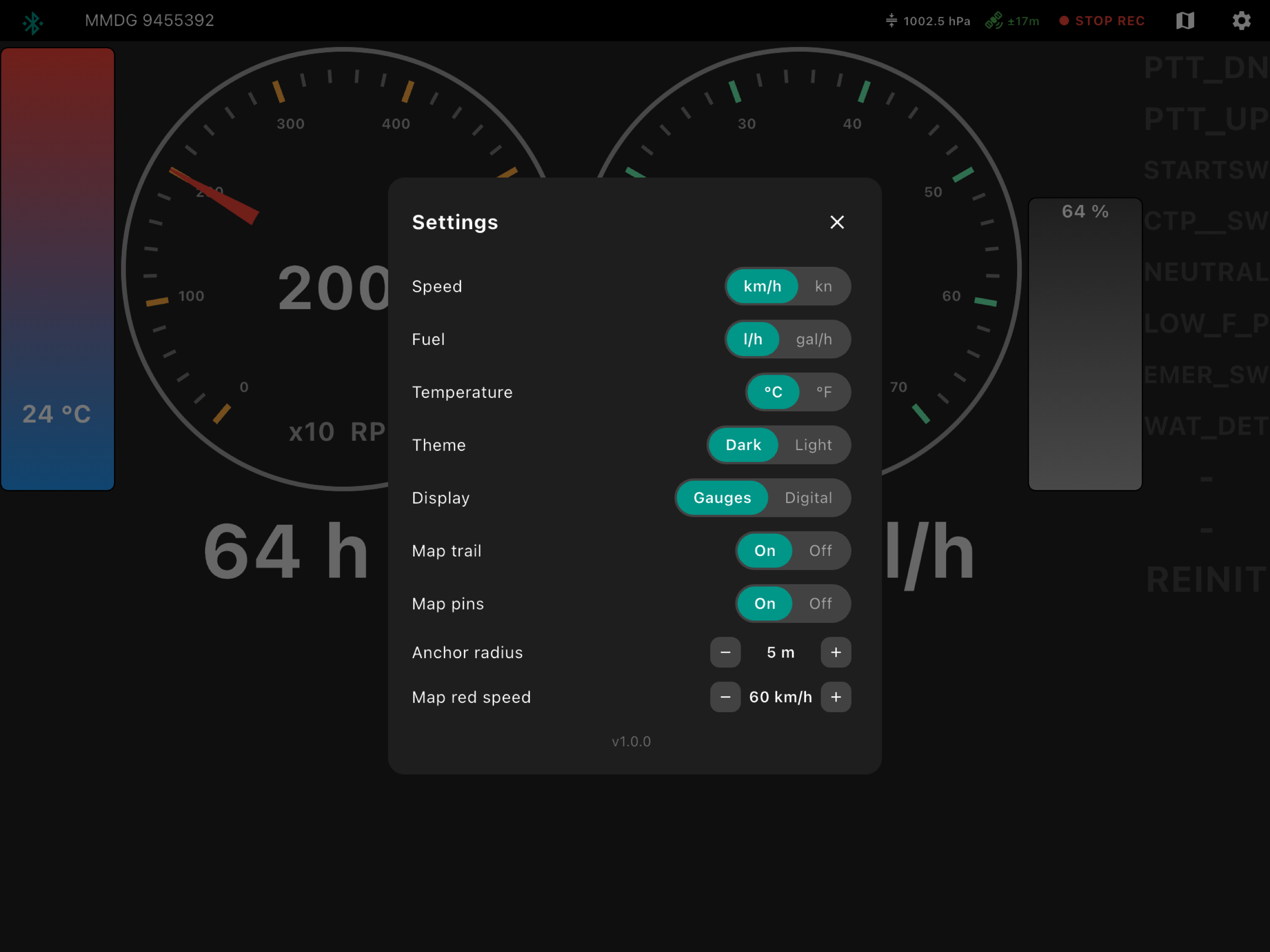The height and width of the screenshot is (952, 1270).
Task: Click the ±17m GPS accuracy value
Action: pyautogui.click(x=1023, y=21)
